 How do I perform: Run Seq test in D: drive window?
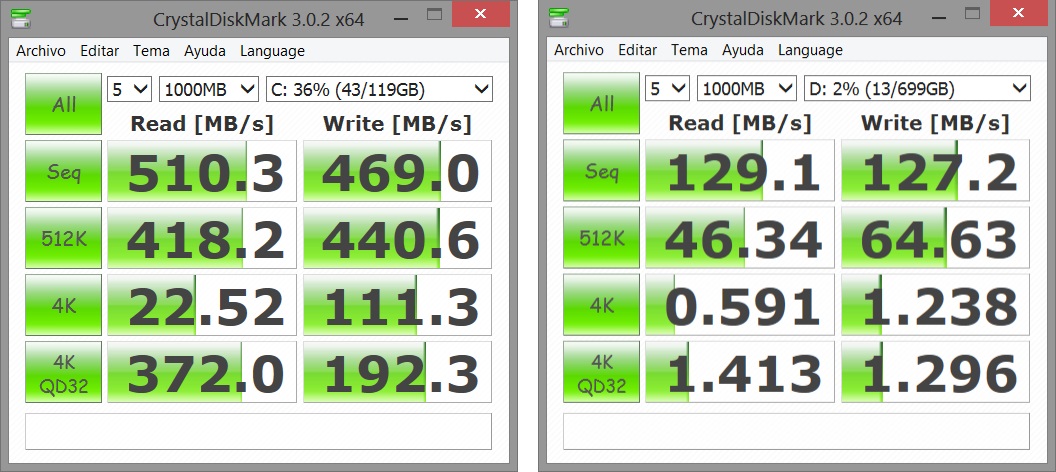point(601,170)
